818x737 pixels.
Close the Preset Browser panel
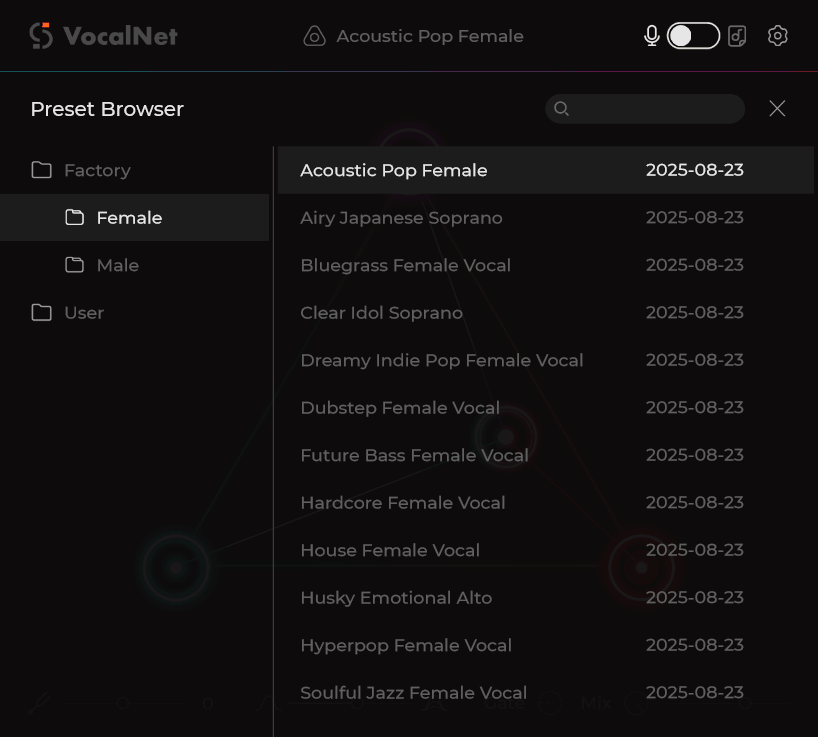coord(777,109)
